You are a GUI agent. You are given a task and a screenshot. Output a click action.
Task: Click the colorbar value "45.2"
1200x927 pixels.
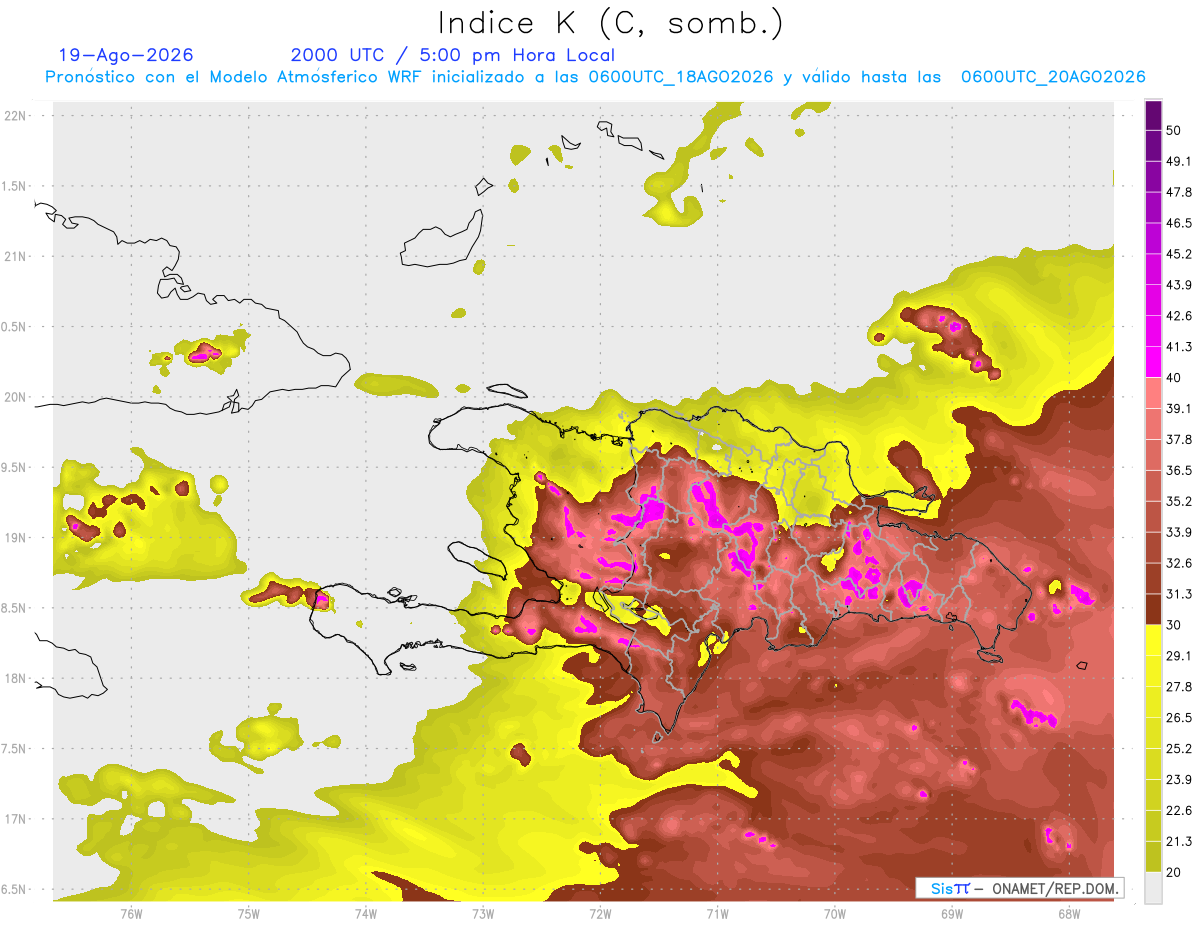pos(1179,254)
